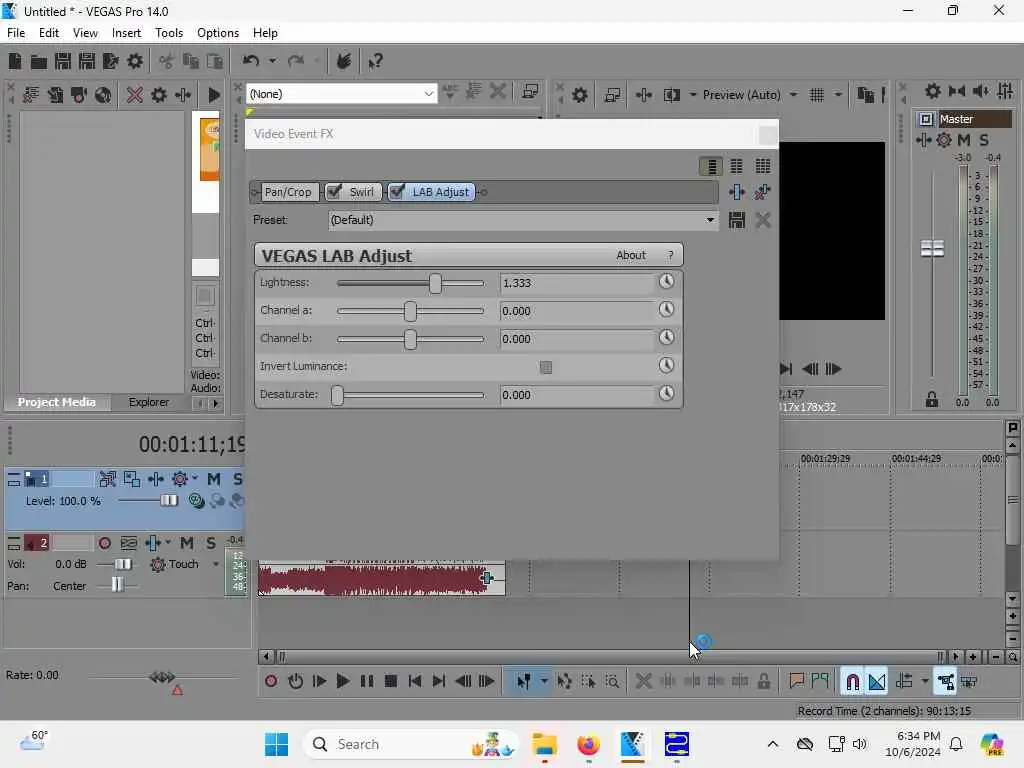Toggle Enable Snapping magnet icon
The image size is (1024, 768).
pos(852,682)
